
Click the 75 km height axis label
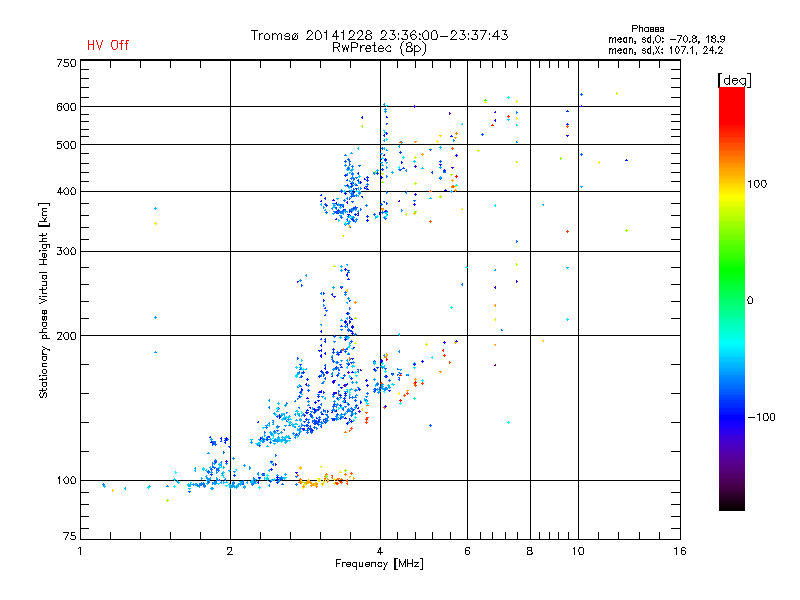[70, 536]
